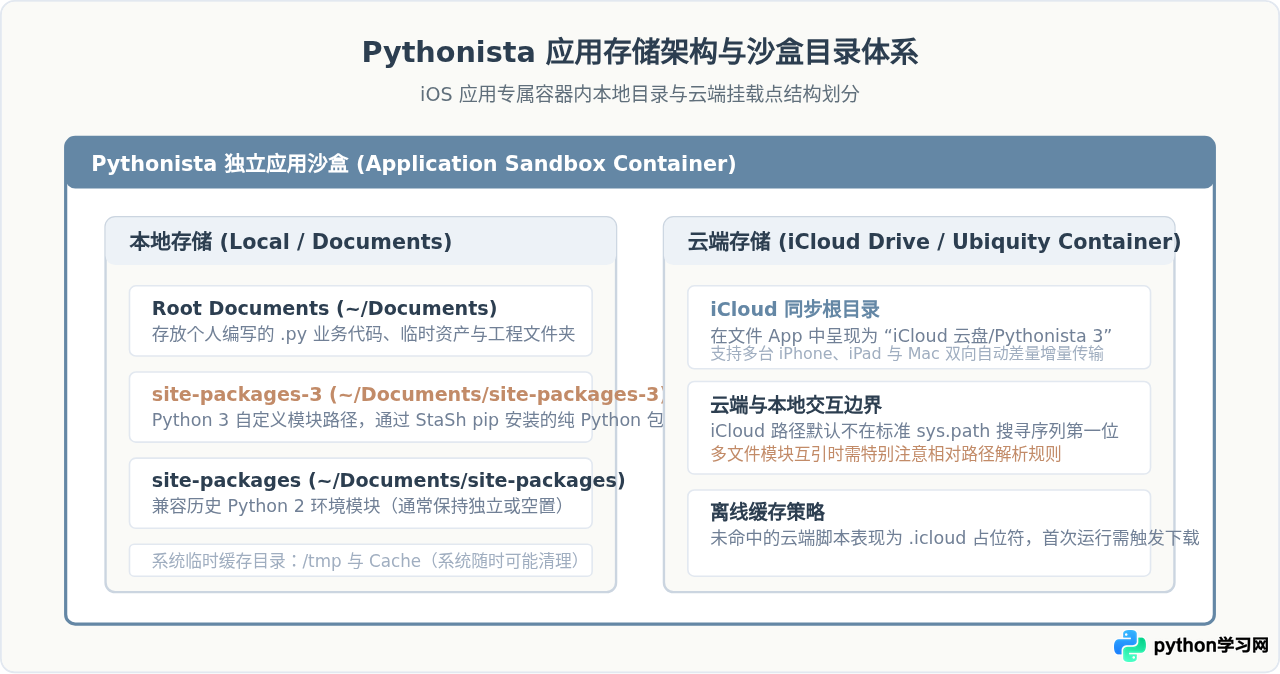The height and width of the screenshot is (674, 1280).
Task: Click orange note '多文件模块互引时需特别注意相对路径解析规则'
Action: pos(886,454)
